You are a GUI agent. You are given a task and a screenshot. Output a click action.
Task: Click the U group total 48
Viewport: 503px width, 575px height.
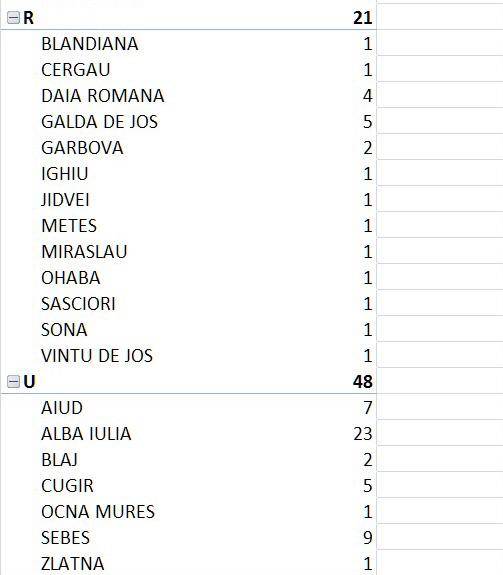(363, 382)
